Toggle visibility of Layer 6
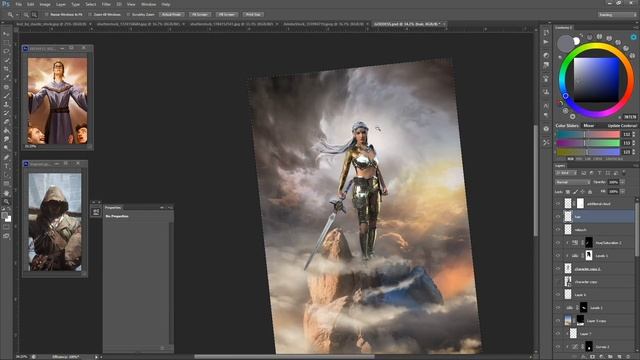 click(x=558, y=294)
